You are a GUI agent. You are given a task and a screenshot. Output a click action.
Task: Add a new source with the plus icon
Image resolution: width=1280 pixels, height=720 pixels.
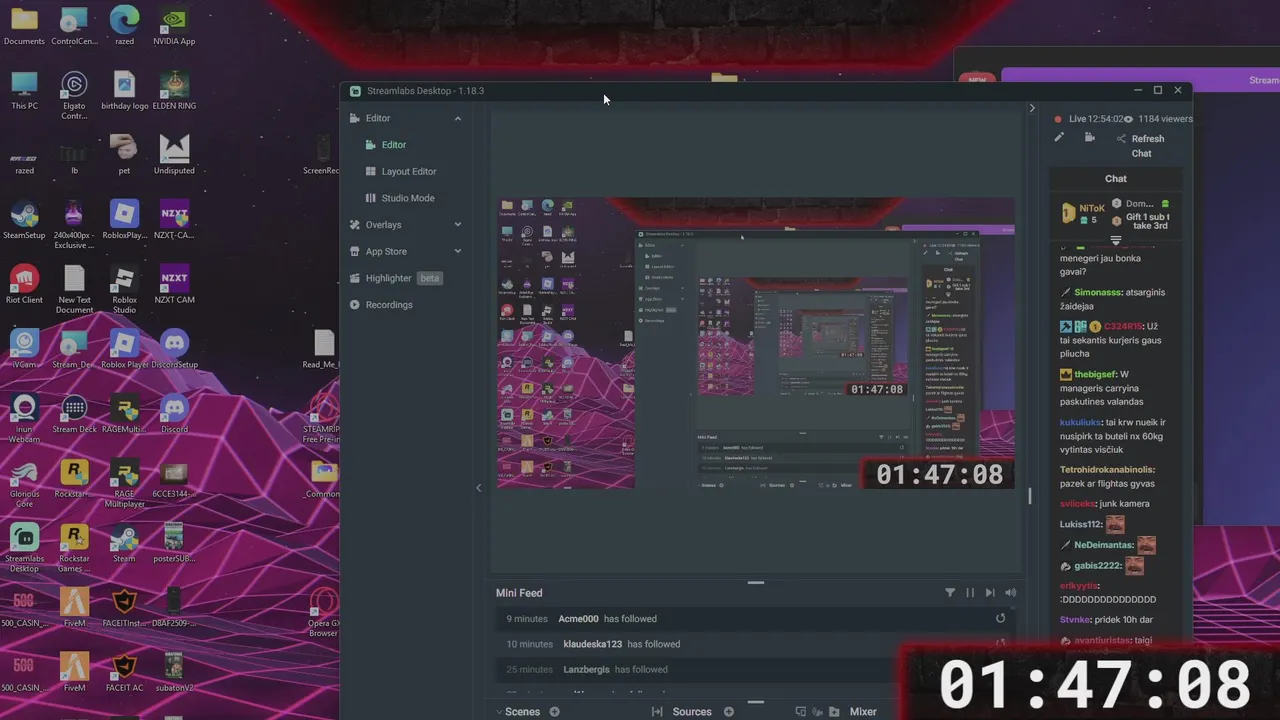click(x=728, y=712)
